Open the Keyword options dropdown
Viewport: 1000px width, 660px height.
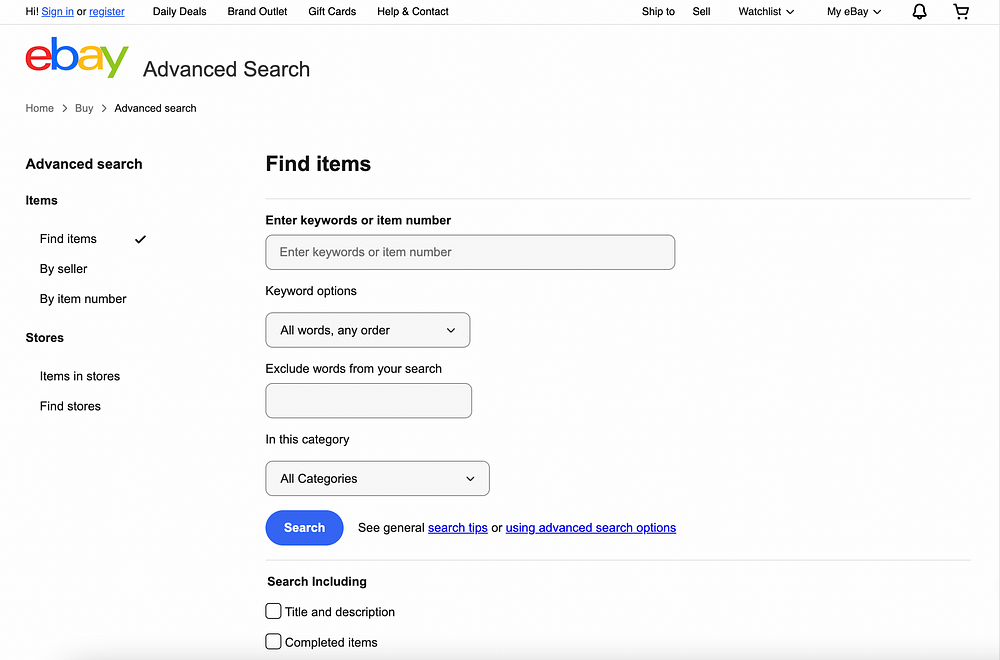click(x=367, y=330)
